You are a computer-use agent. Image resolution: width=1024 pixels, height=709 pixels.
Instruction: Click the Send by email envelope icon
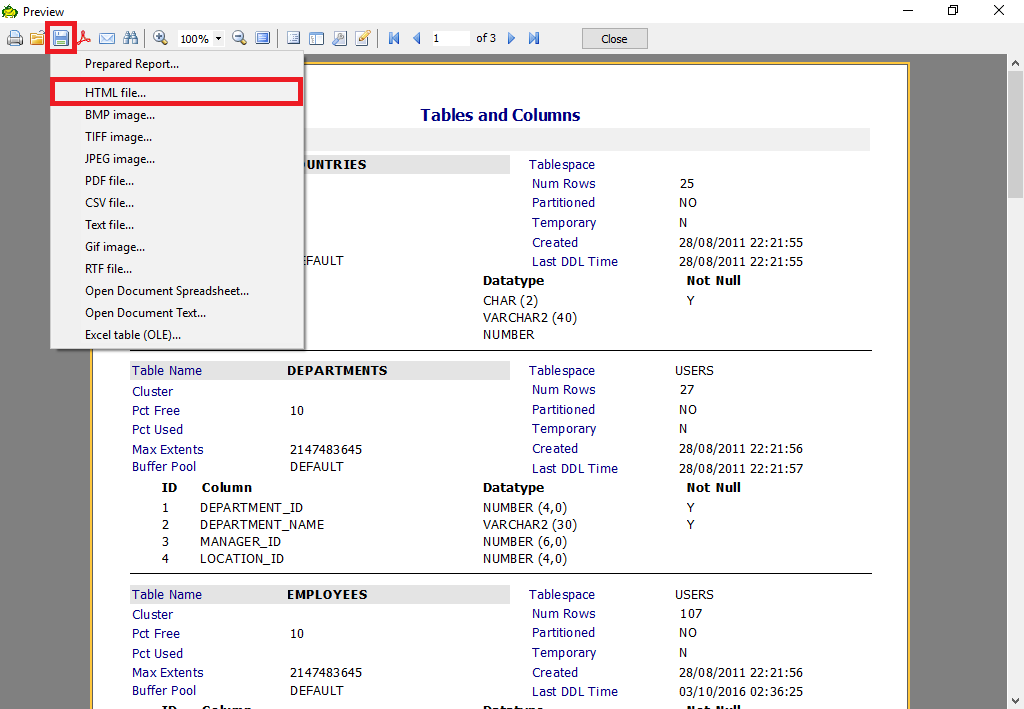click(x=107, y=39)
